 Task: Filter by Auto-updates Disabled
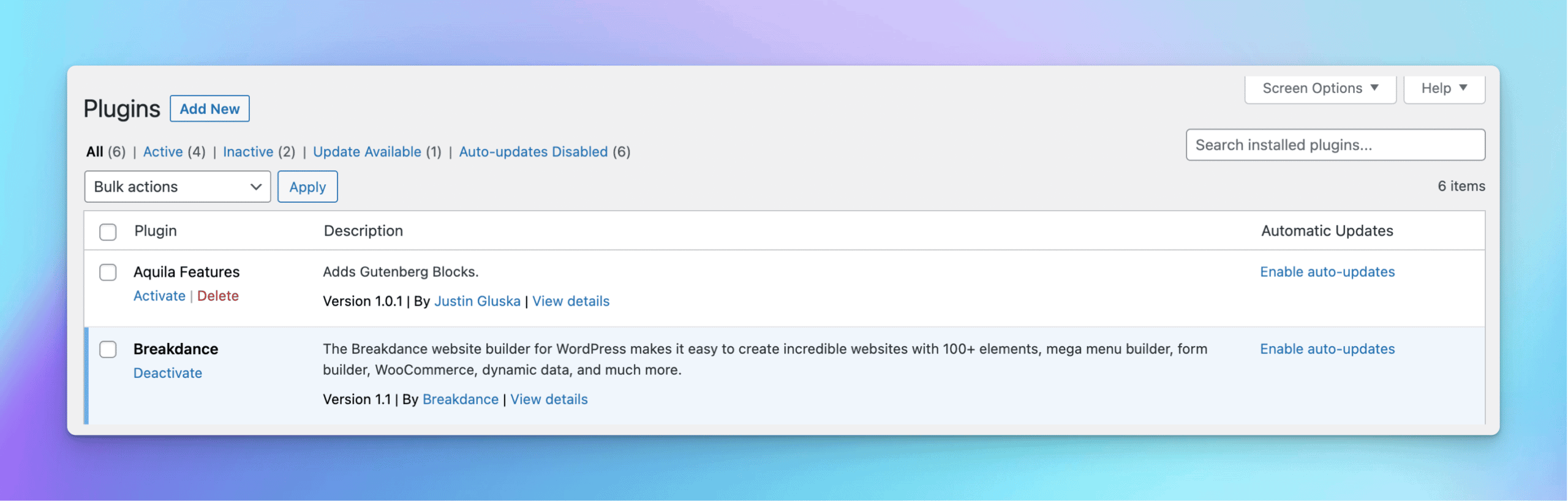[533, 152]
